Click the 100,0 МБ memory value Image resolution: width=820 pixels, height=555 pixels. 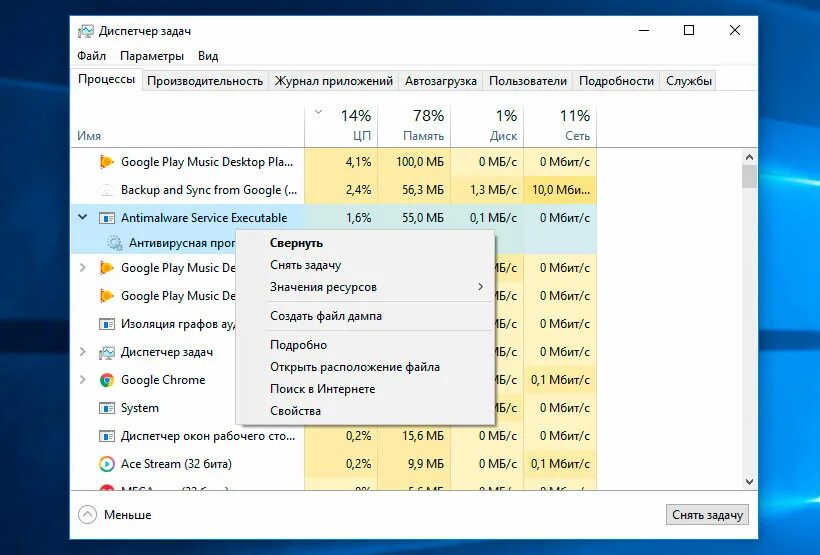tap(419, 162)
